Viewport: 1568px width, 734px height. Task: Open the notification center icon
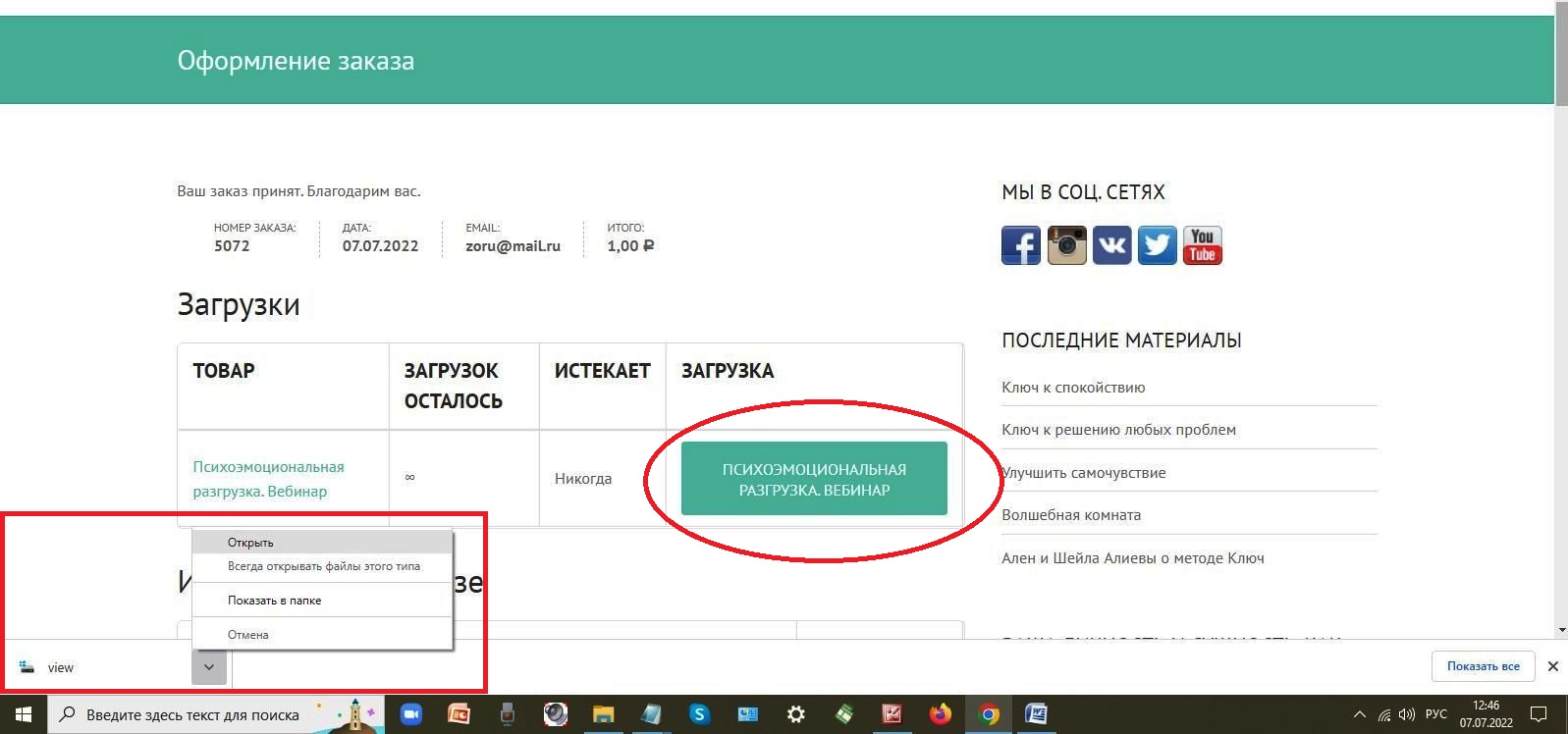(1539, 714)
